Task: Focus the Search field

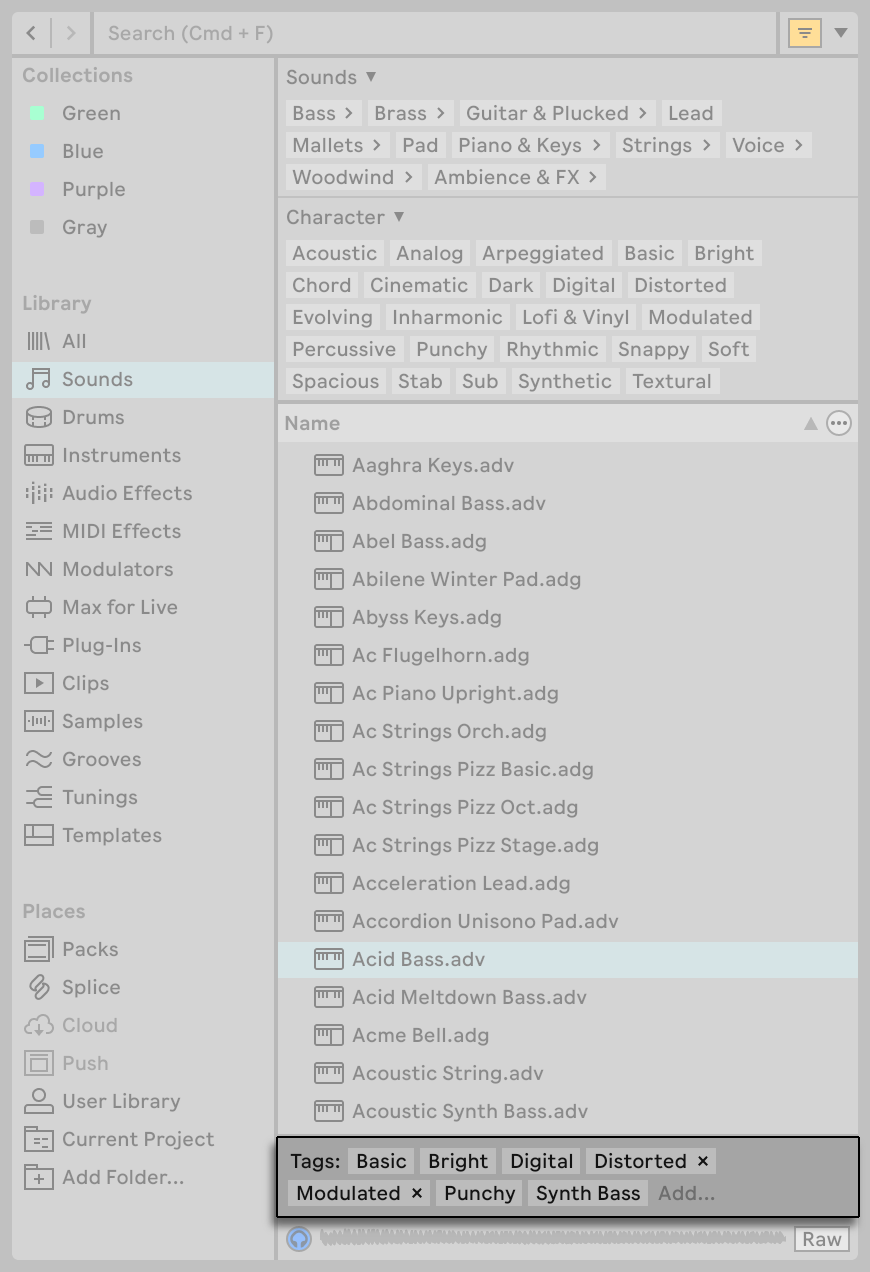Action: (x=435, y=33)
